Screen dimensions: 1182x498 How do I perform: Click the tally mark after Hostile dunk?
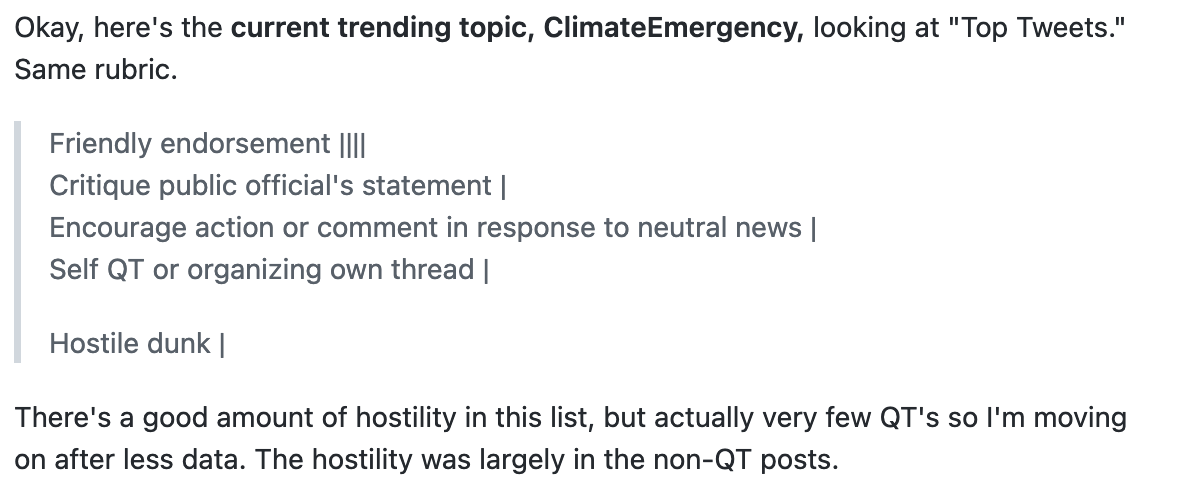pos(222,344)
